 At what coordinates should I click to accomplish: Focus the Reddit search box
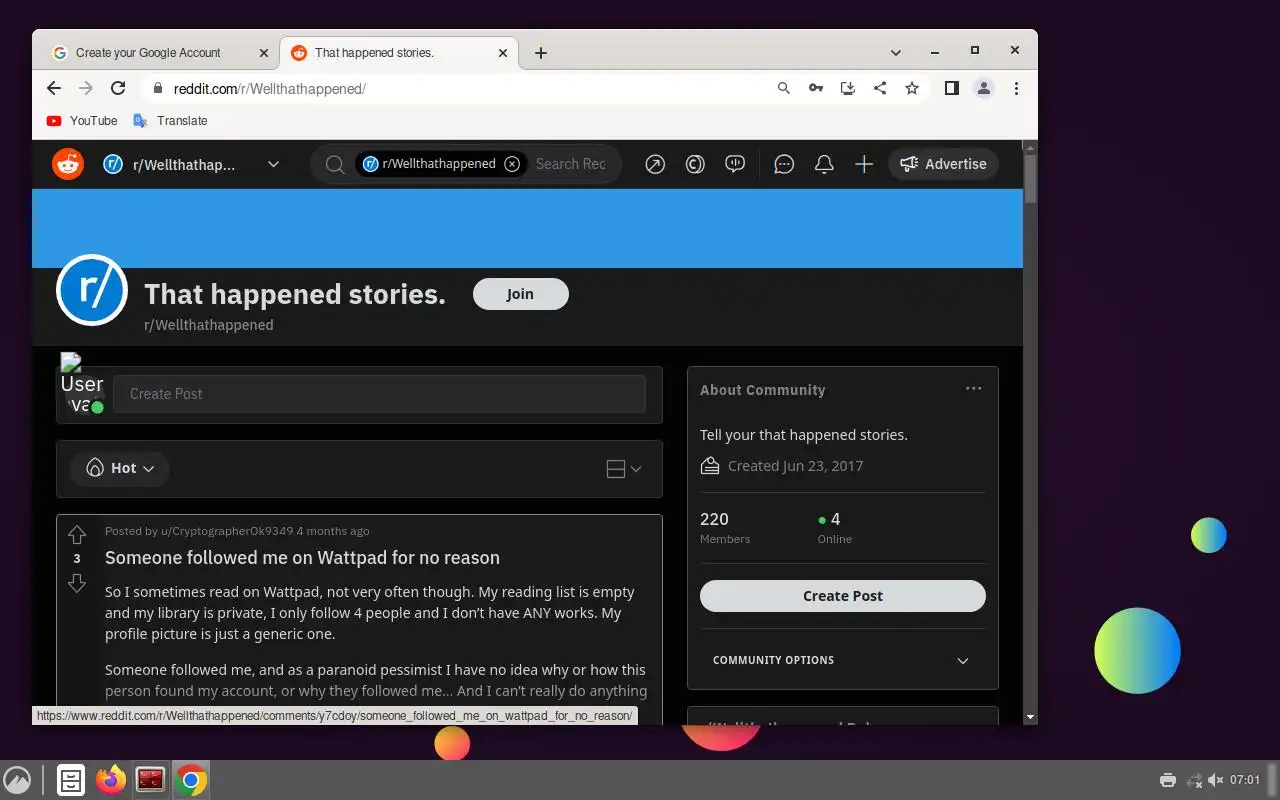570,164
